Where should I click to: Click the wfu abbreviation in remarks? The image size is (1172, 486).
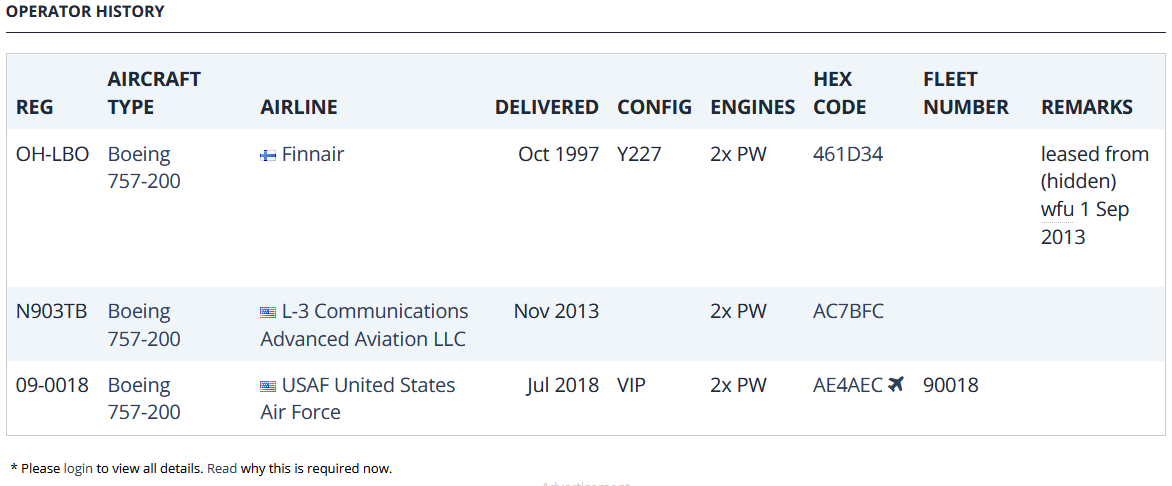coord(1057,209)
